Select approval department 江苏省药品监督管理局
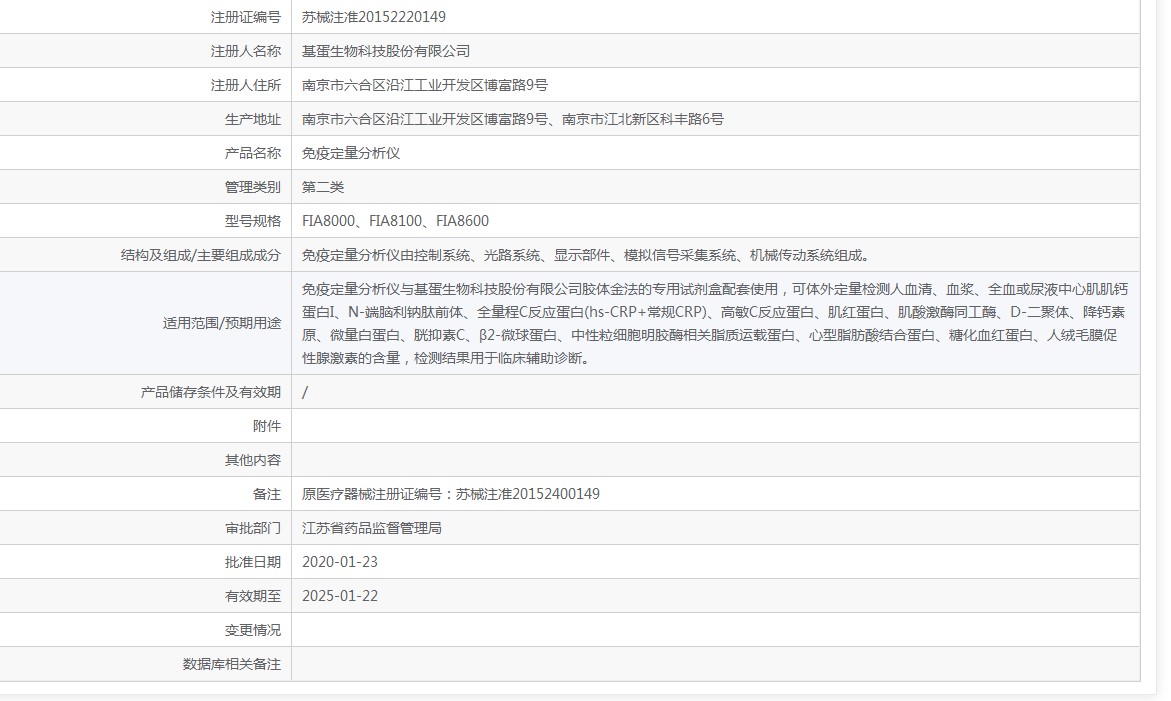This screenshot has width=1171, height=701. coord(372,529)
